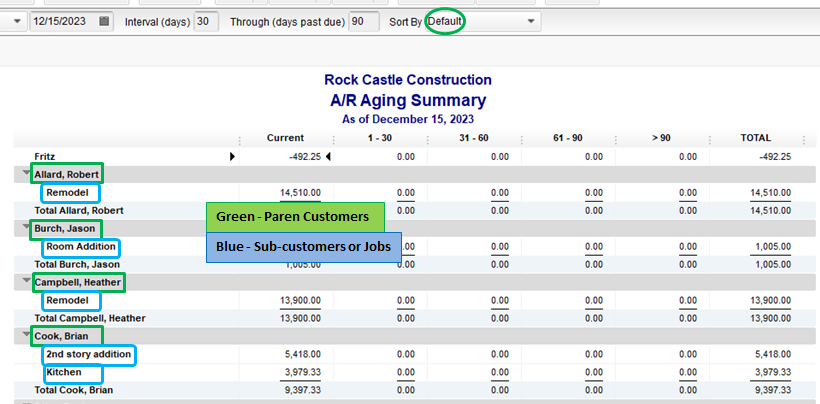Image resolution: width=820 pixels, height=404 pixels.
Task: Select the TOTAL column header
Action: pos(756,138)
